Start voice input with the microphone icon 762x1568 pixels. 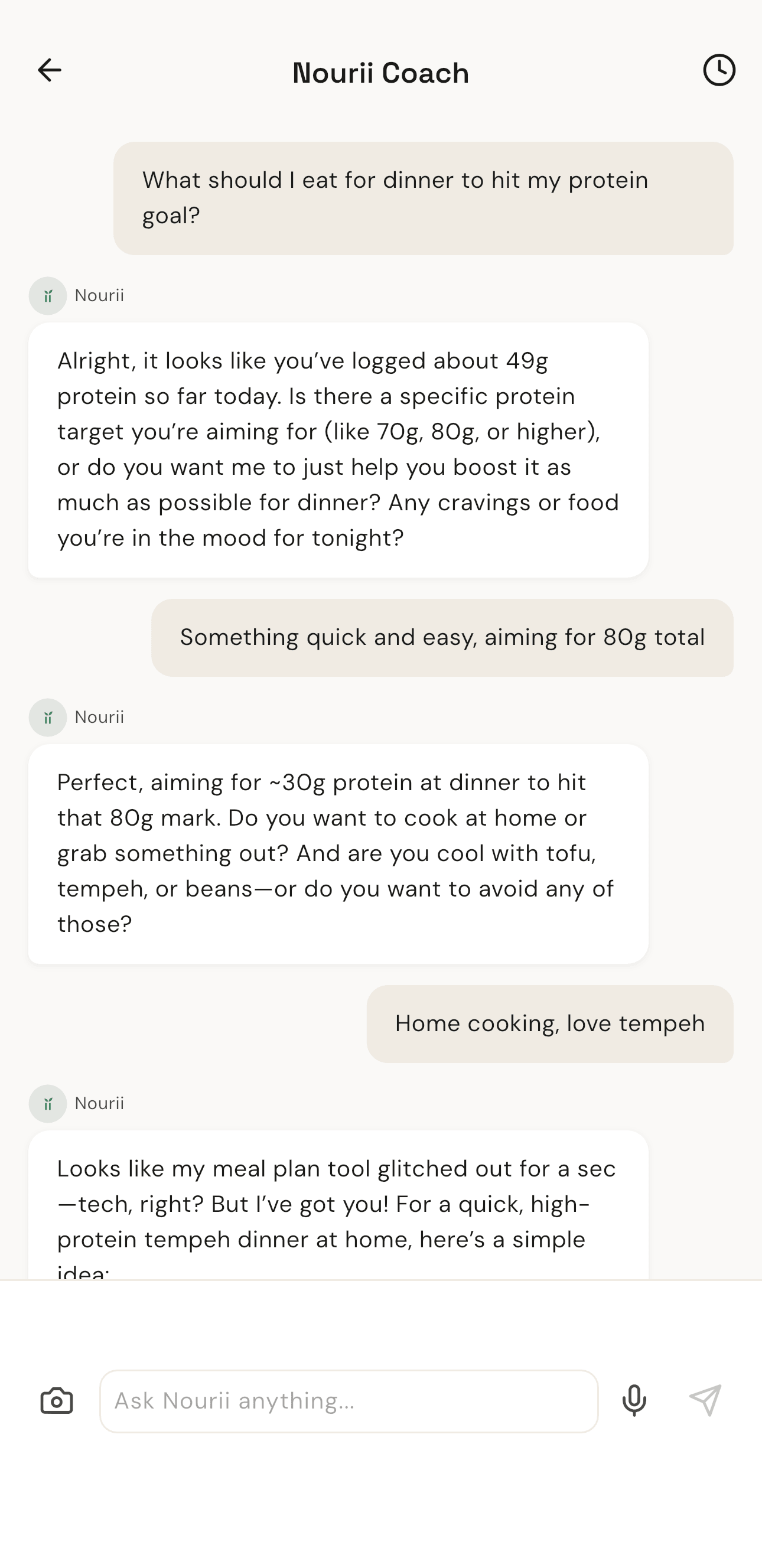635,1401
